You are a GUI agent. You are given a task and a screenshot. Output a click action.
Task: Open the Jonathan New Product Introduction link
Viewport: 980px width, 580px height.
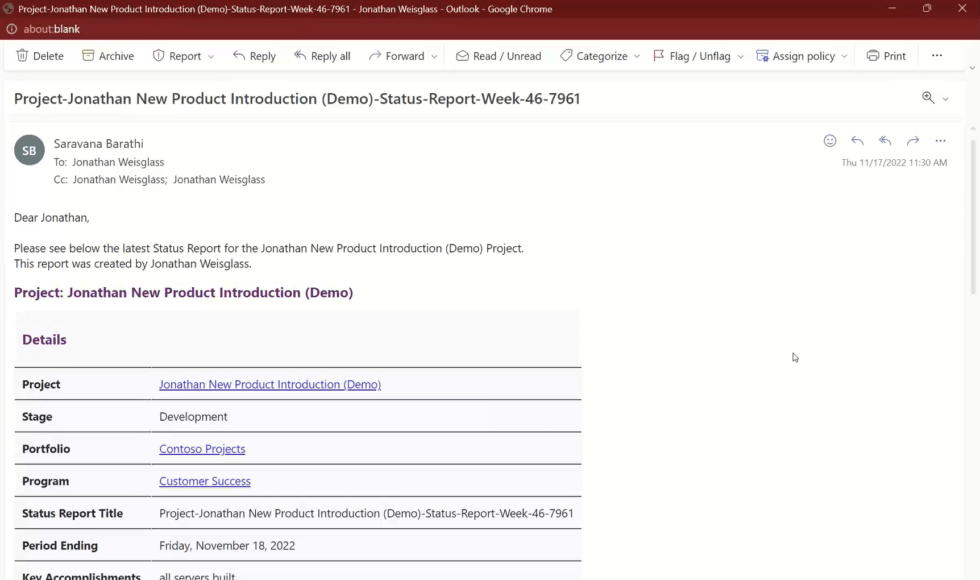(x=269, y=384)
